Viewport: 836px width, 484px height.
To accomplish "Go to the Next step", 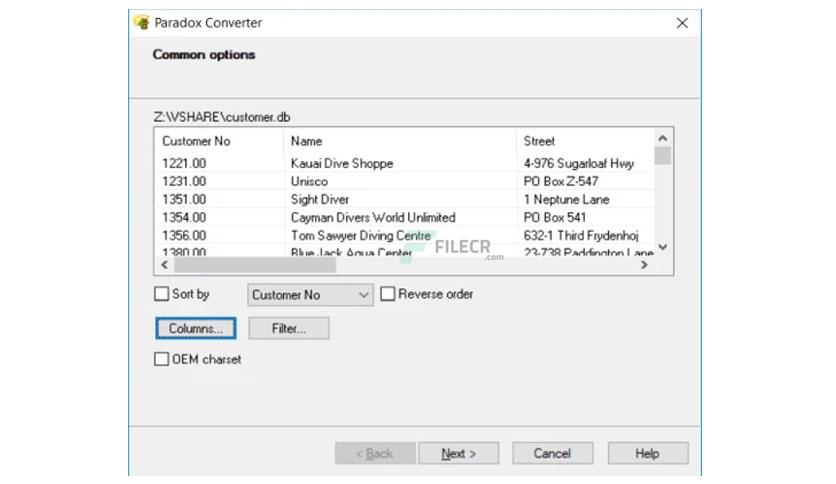I will pos(459,453).
